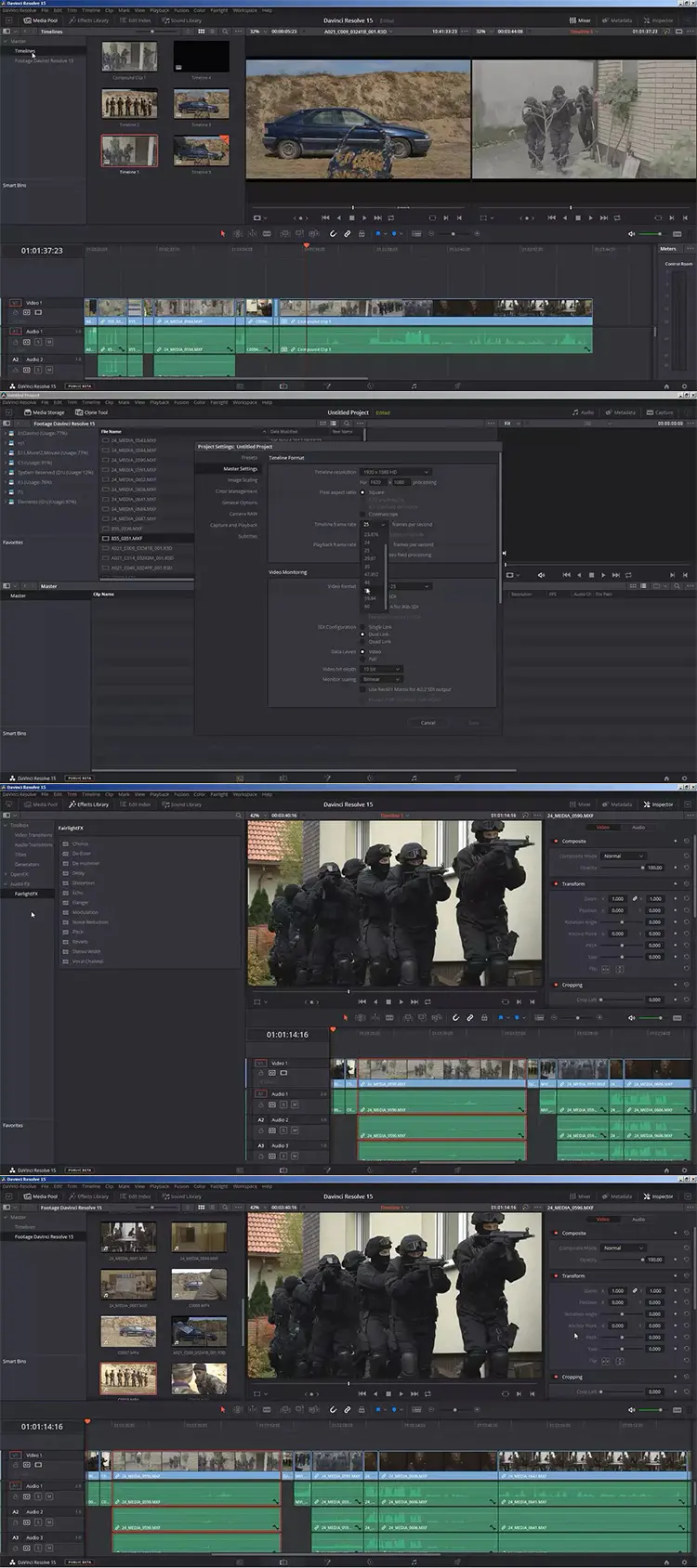Cancel the Project Settings dialog
Screen dimensions: 697x1568
427,723
